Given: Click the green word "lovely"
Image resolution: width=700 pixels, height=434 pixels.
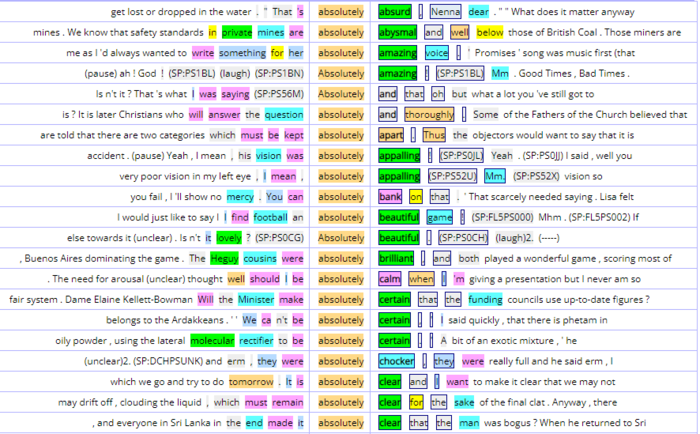Looking at the screenshot, I should (x=229, y=238).
